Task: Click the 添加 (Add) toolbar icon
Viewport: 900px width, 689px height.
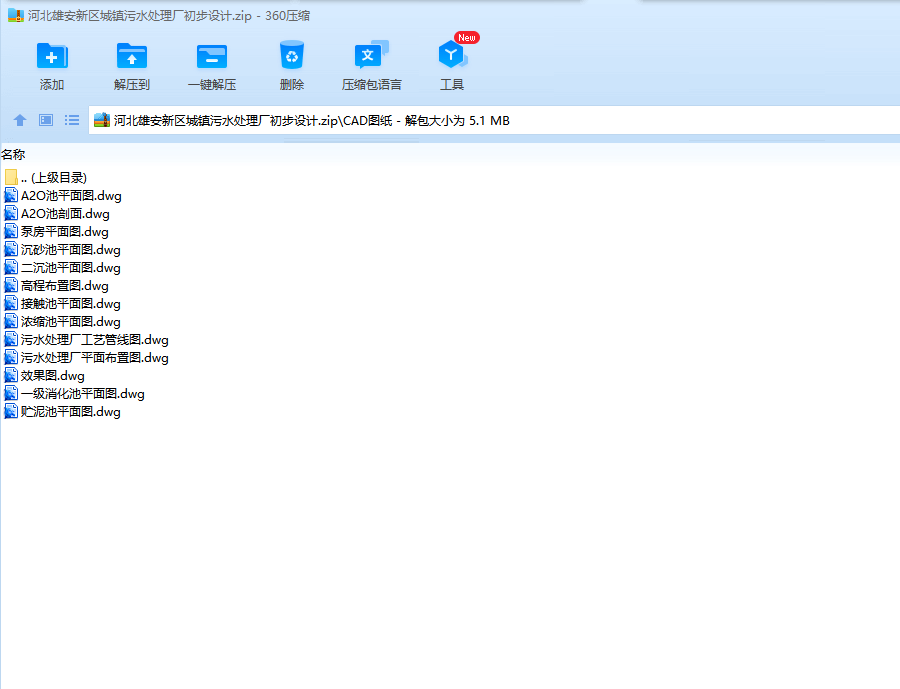Action: click(52, 56)
